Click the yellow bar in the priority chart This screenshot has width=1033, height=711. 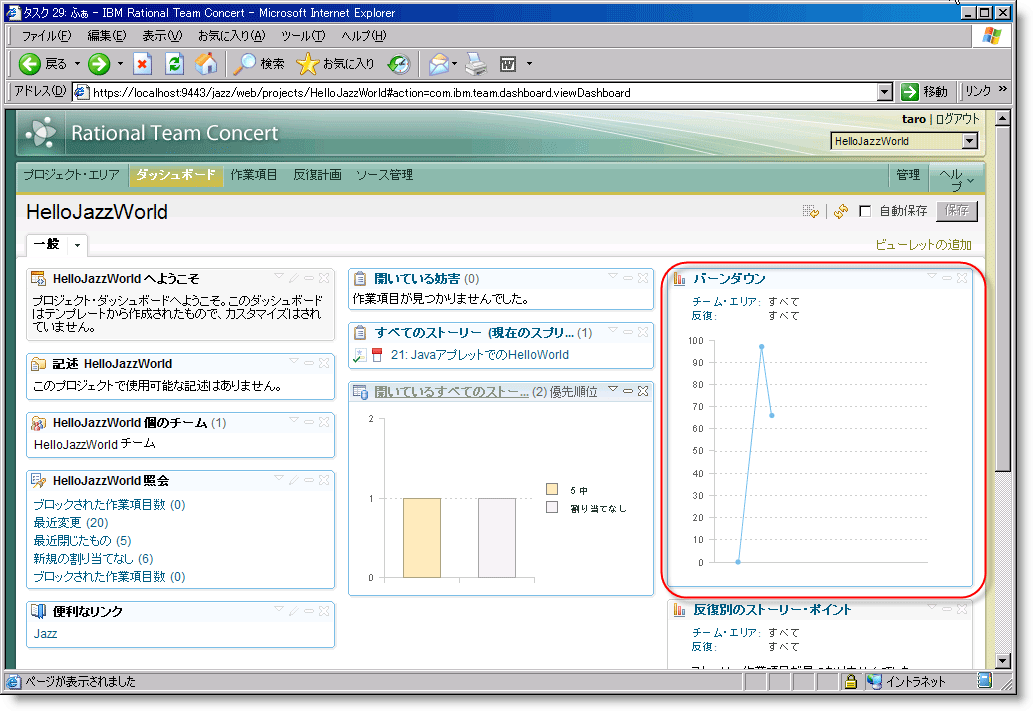click(422, 538)
